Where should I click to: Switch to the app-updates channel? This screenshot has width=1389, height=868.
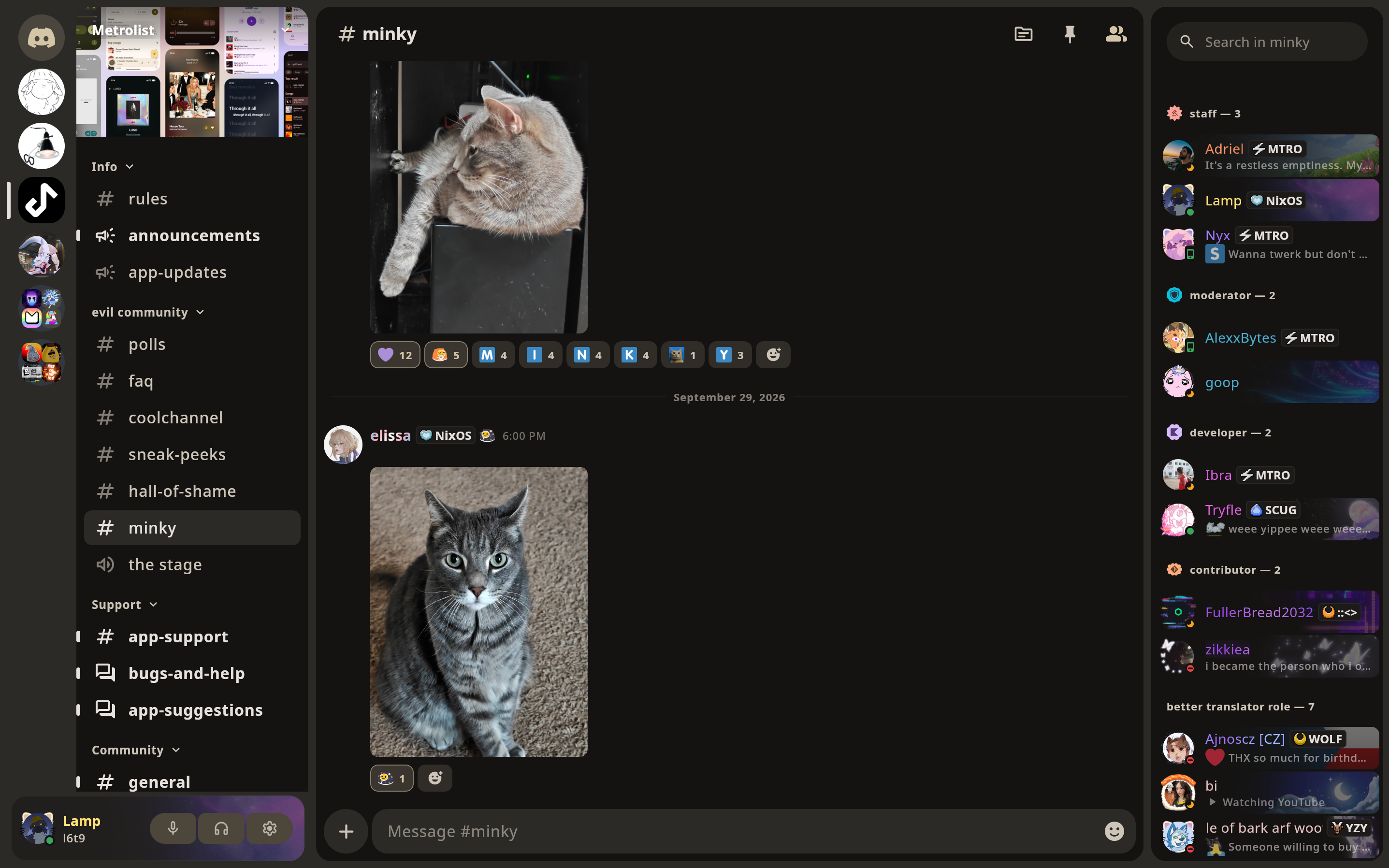[x=192, y=272]
